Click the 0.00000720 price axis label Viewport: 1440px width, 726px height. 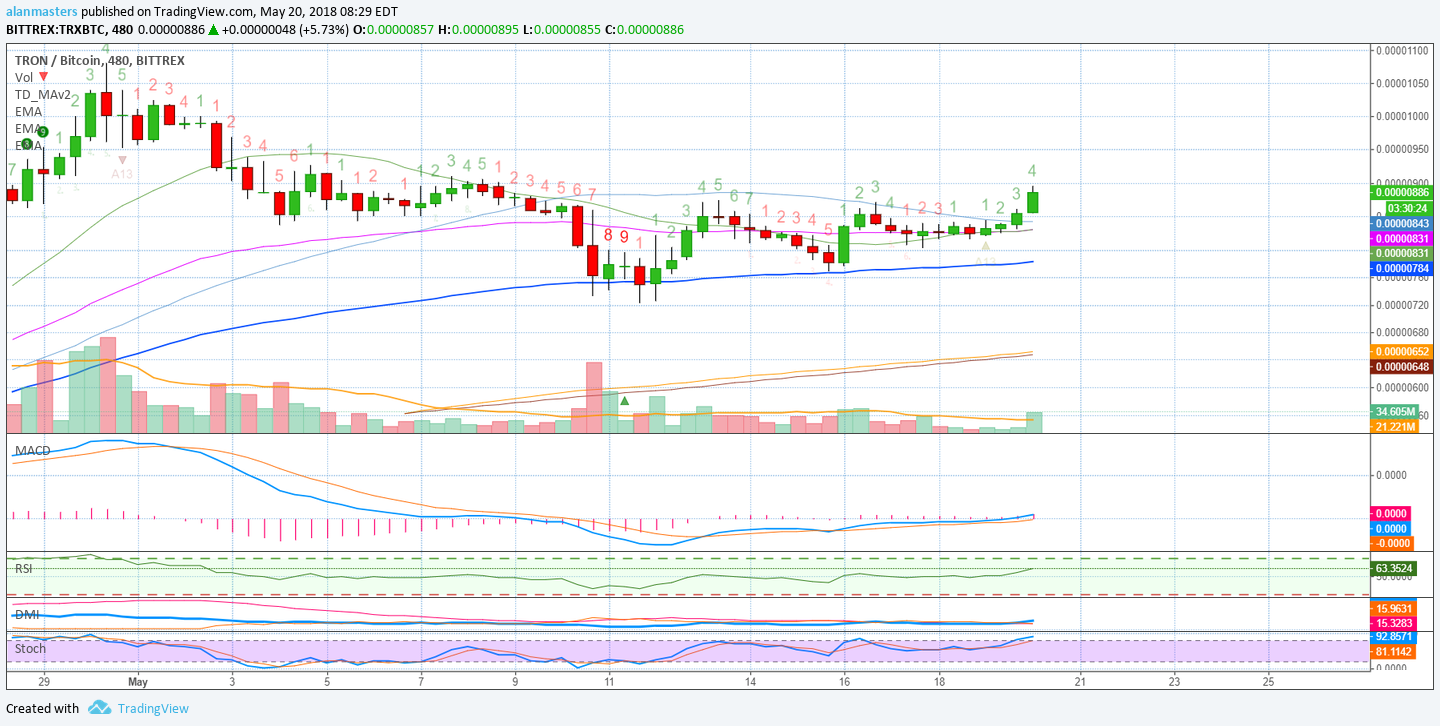[x=1403, y=304]
